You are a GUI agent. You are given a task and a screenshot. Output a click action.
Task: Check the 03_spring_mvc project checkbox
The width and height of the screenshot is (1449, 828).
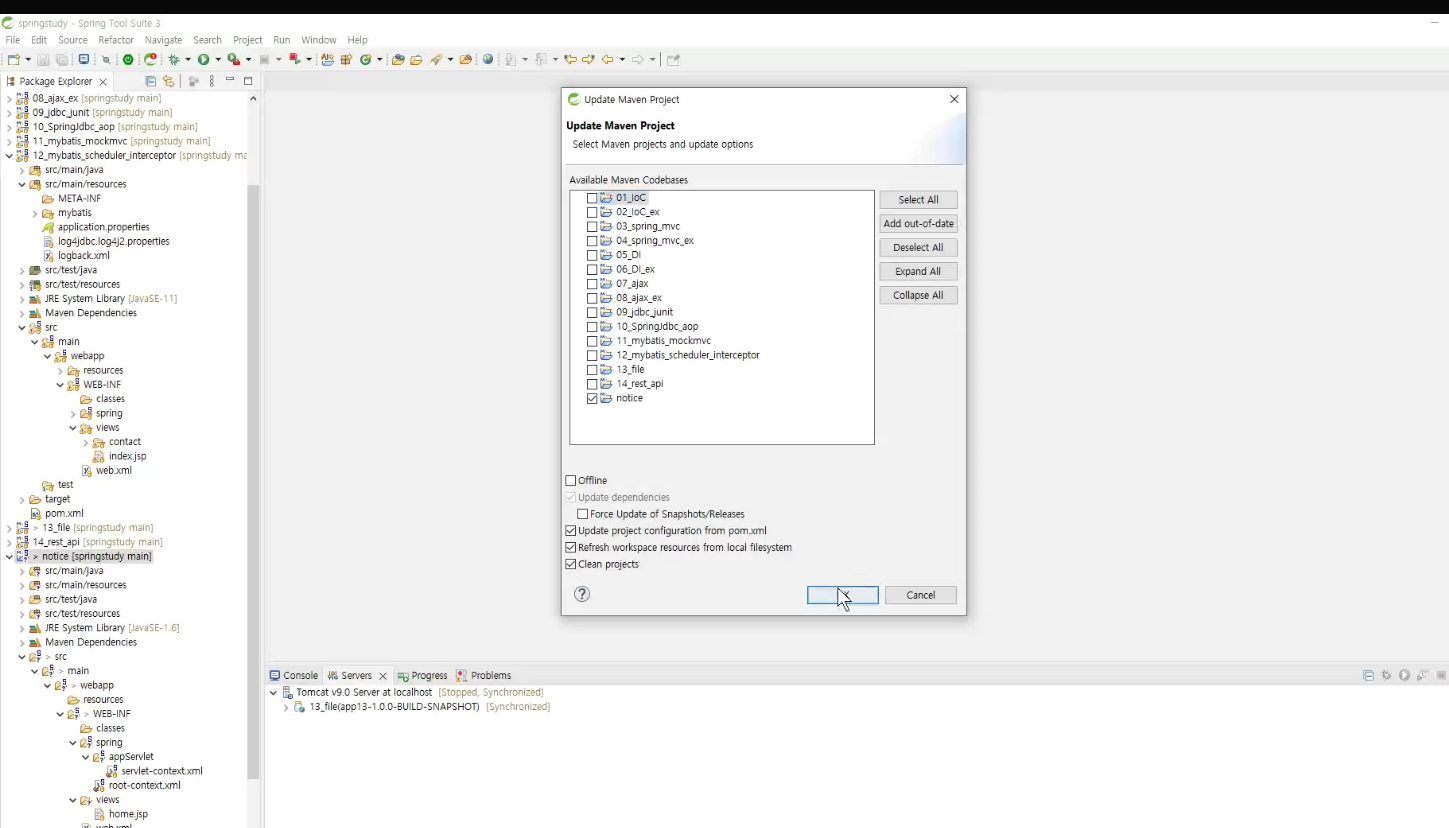point(592,227)
